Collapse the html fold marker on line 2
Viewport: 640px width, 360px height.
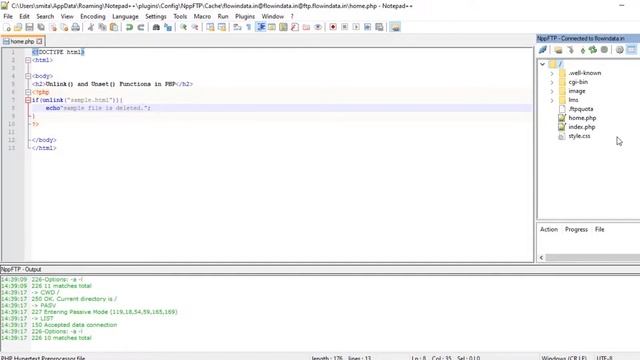tap(28, 60)
